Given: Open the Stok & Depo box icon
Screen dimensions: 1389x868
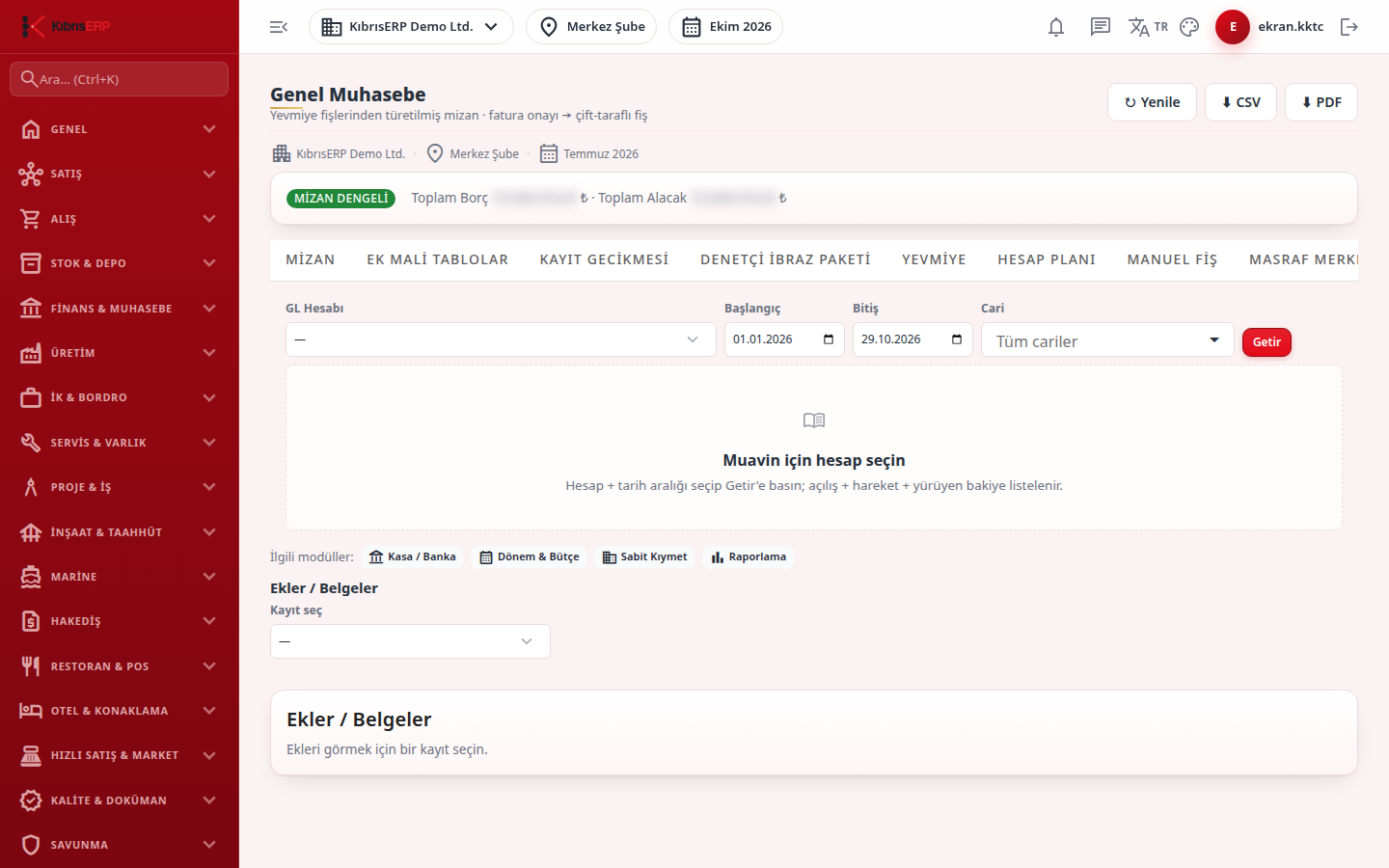Looking at the screenshot, I should point(31,263).
